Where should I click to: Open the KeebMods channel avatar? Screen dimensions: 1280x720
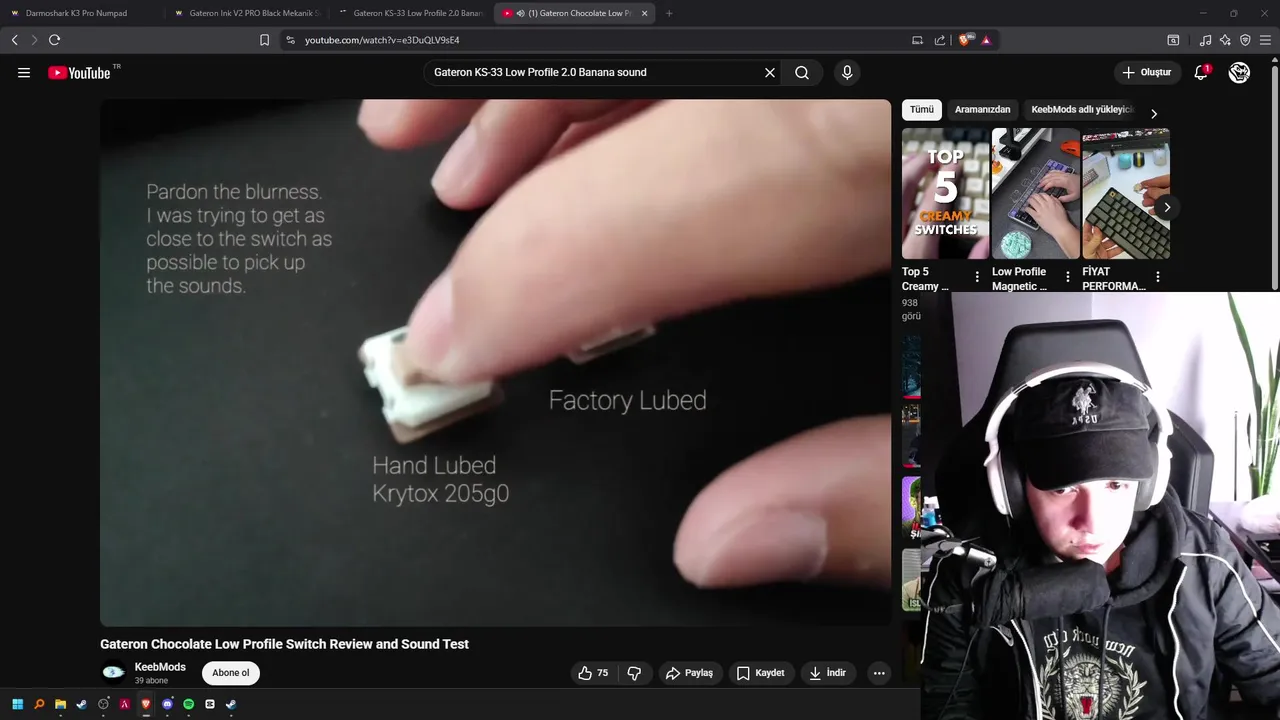tap(113, 673)
